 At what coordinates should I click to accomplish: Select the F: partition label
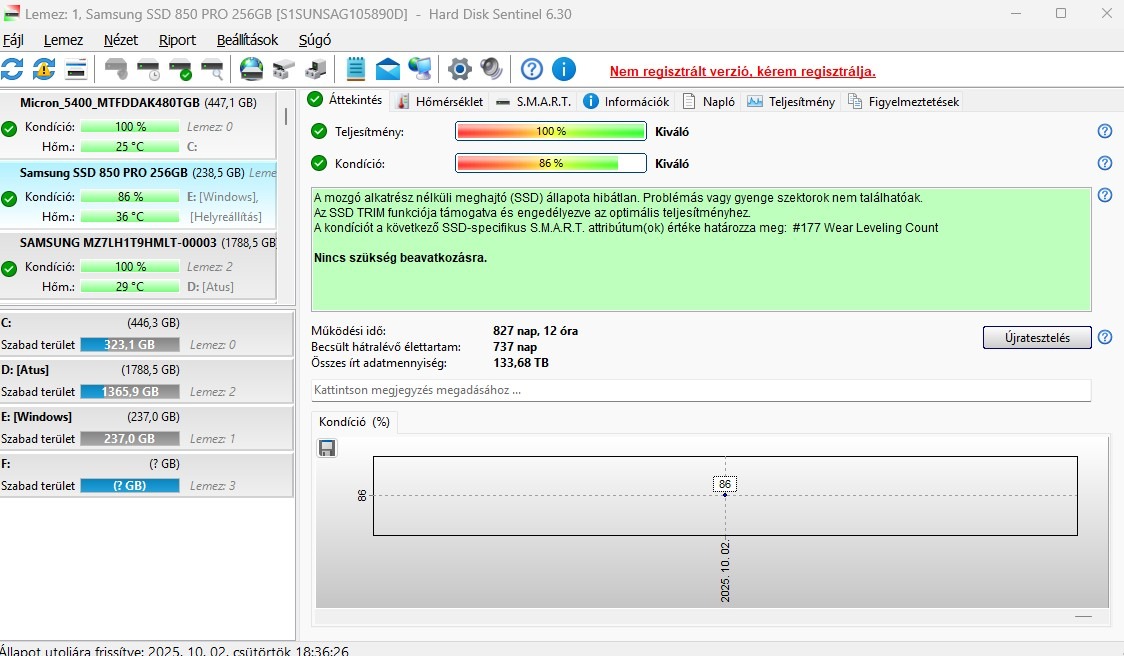click(6, 464)
